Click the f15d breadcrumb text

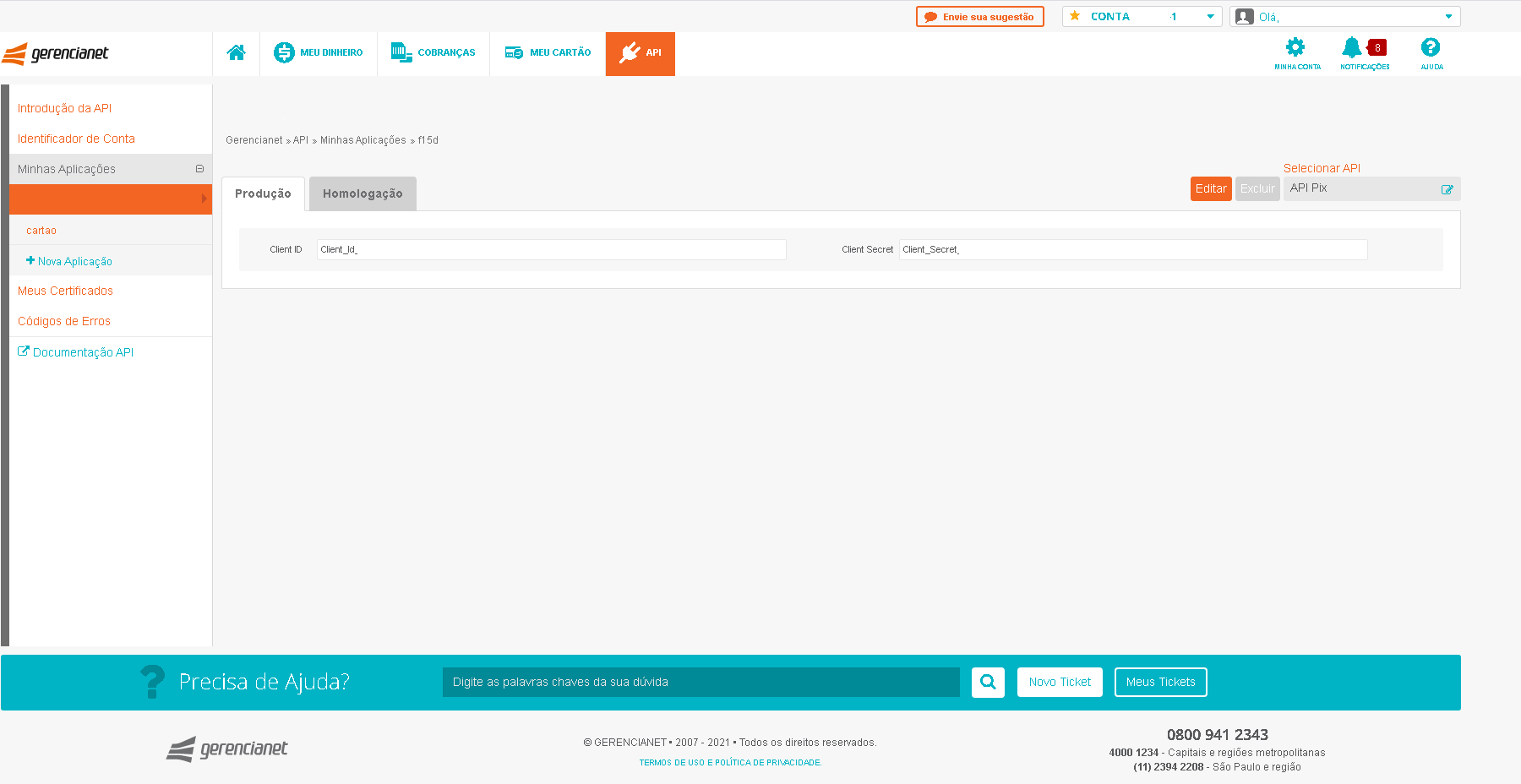[428, 140]
